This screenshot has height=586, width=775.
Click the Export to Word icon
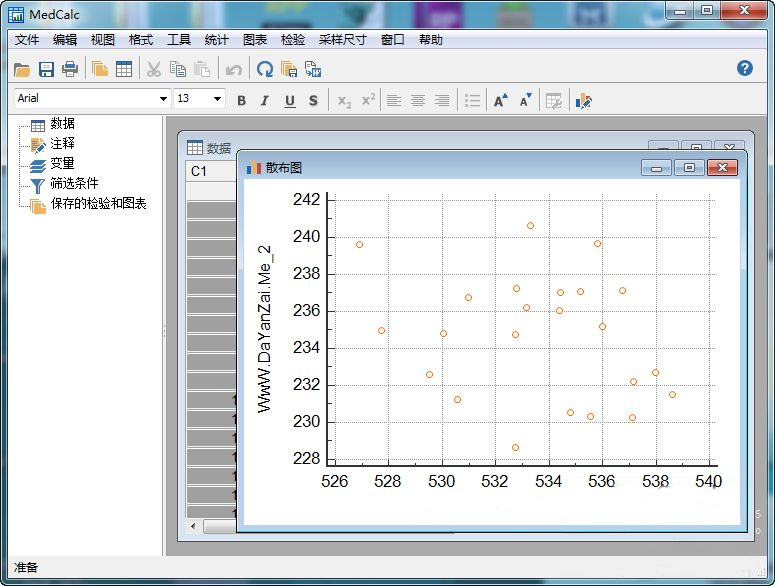point(313,69)
